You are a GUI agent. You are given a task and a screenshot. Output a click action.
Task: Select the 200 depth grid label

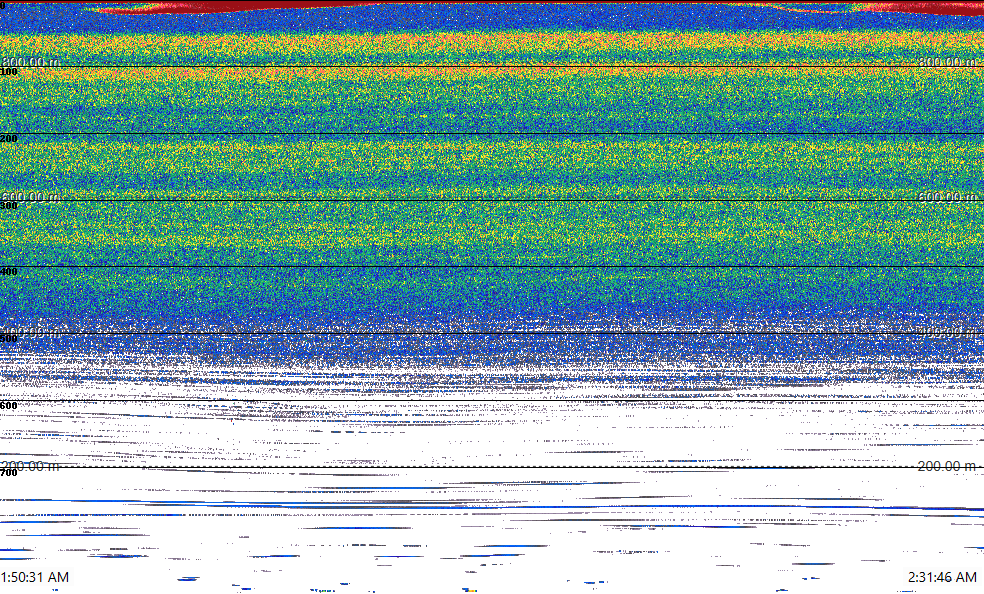[x=9, y=139]
